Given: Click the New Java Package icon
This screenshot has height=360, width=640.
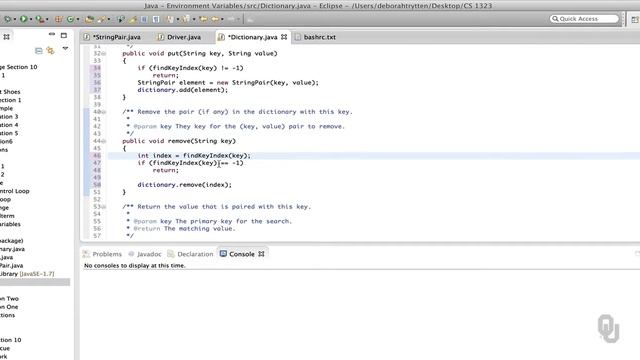Looking at the screenshot, I should [x=59, y=19].
